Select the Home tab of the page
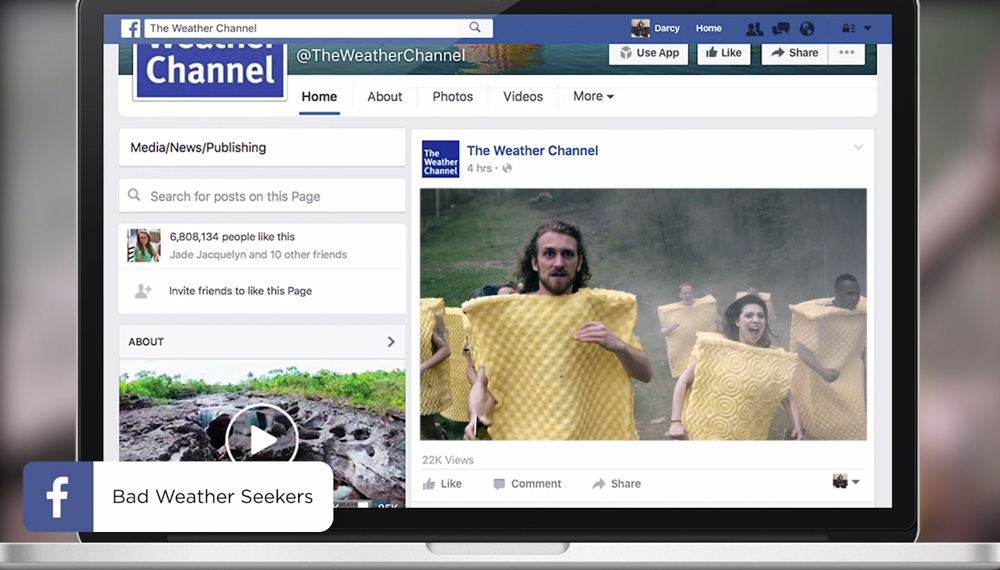The width and height of the screenshot is (1000, 570). tap(320, 97)
